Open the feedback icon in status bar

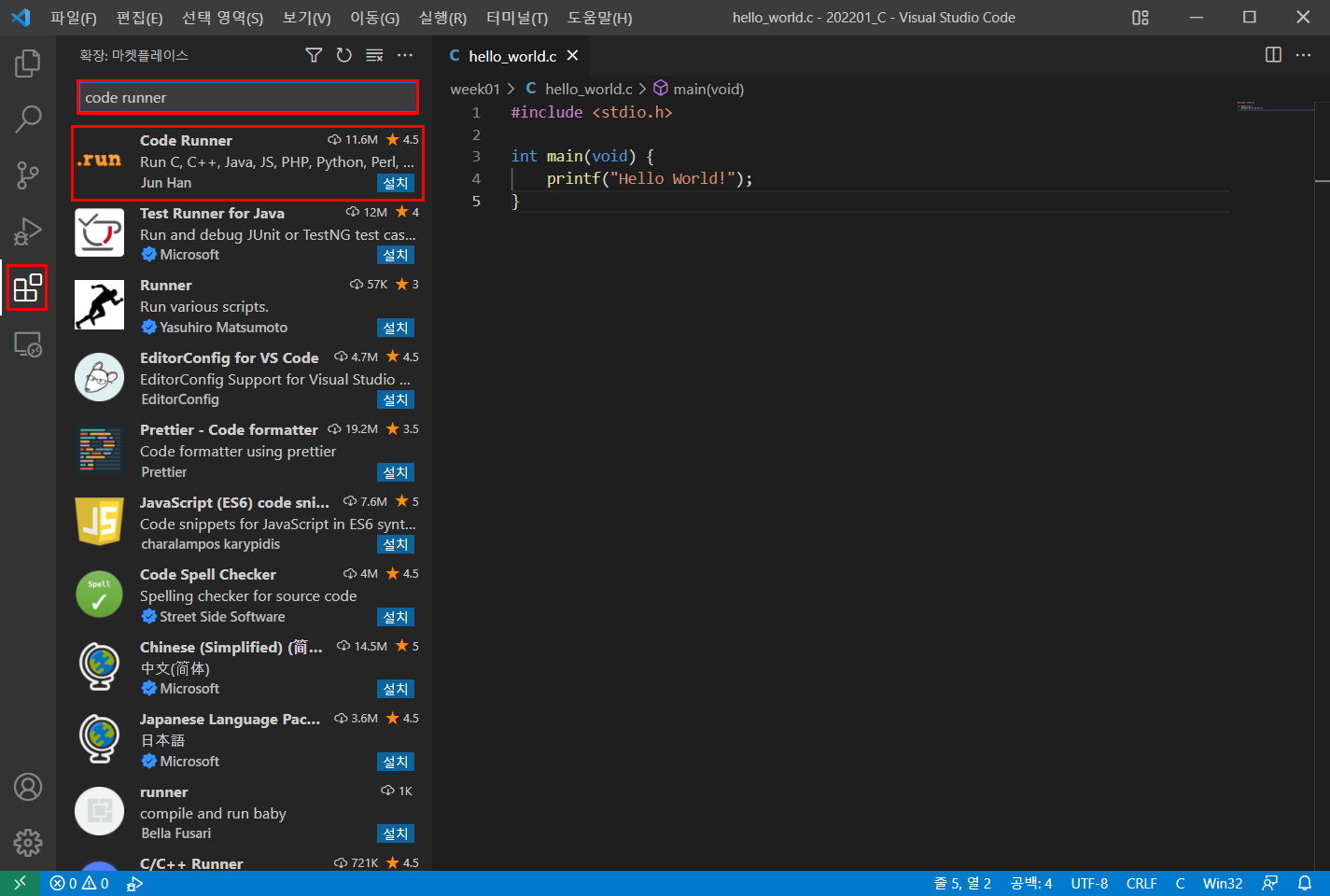[x=1270, y=884]
